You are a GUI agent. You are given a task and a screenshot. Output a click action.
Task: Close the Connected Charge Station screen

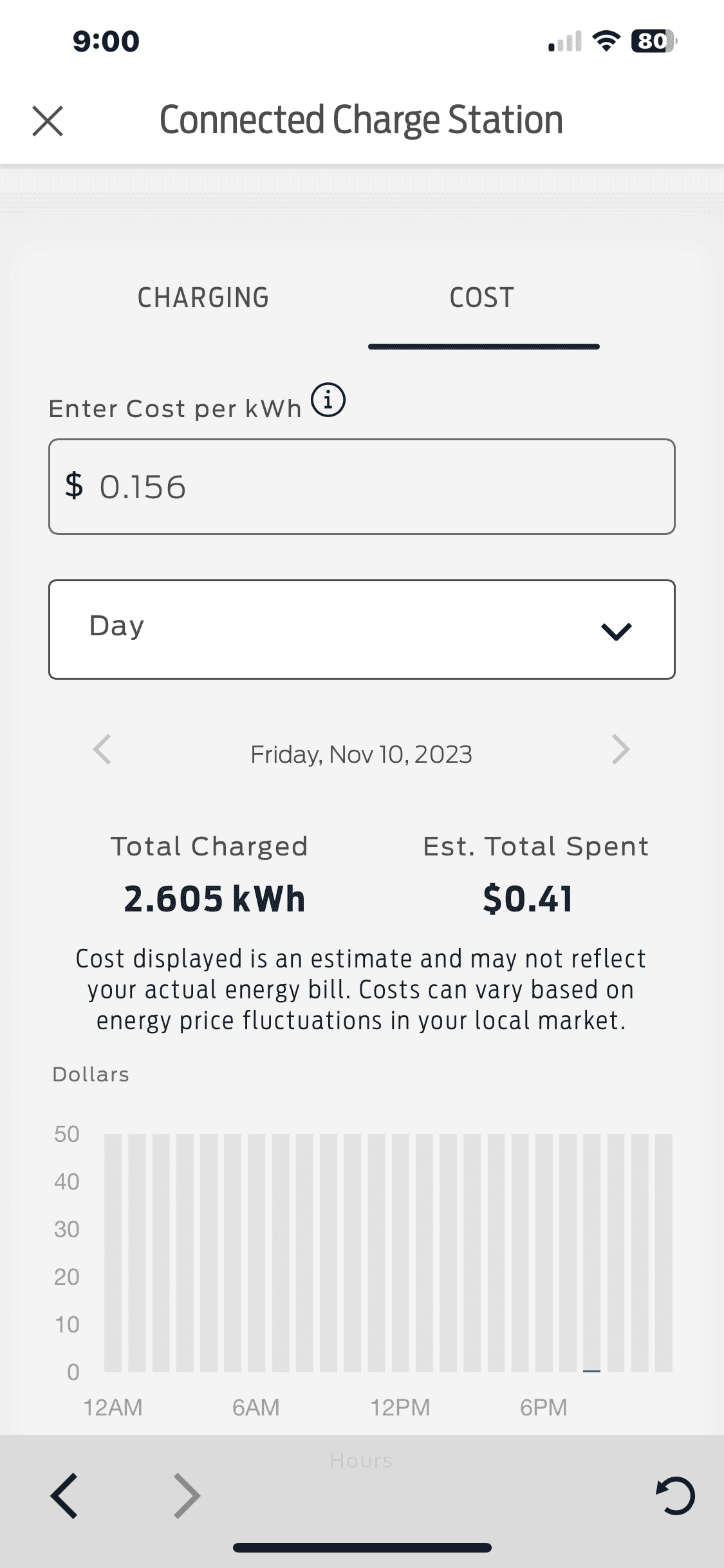tap(48, 121)
